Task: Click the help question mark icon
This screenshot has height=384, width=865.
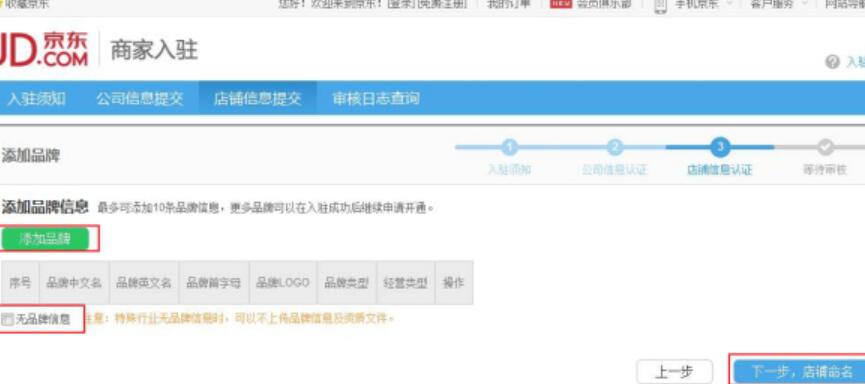Action: coord(832,62)
